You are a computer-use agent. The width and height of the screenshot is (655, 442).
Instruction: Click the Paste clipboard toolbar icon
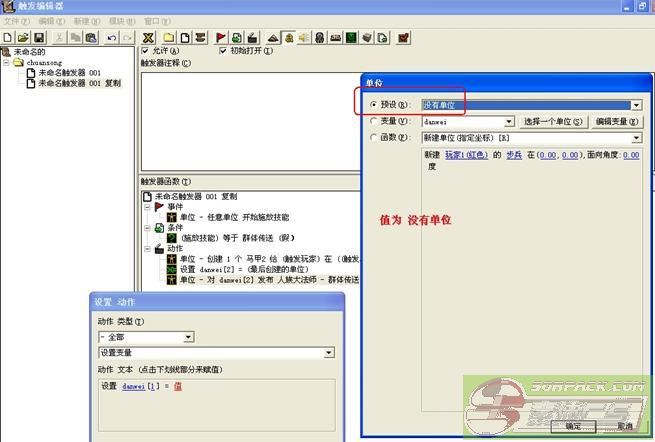click(91, 37)
